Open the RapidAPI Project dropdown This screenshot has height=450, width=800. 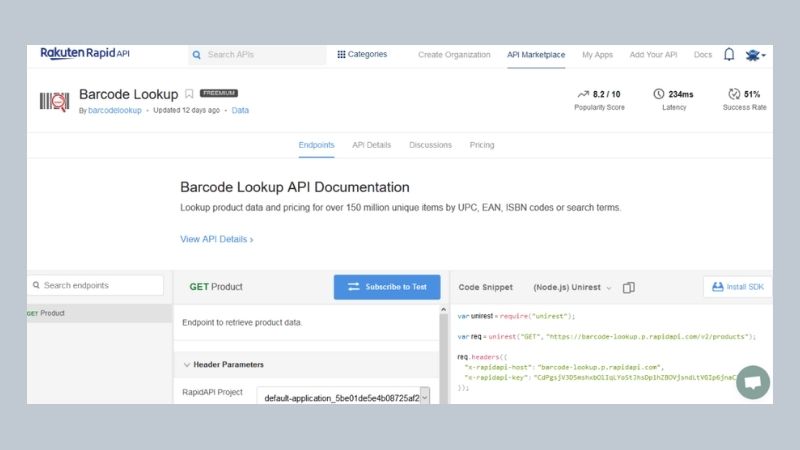(343, 397)
